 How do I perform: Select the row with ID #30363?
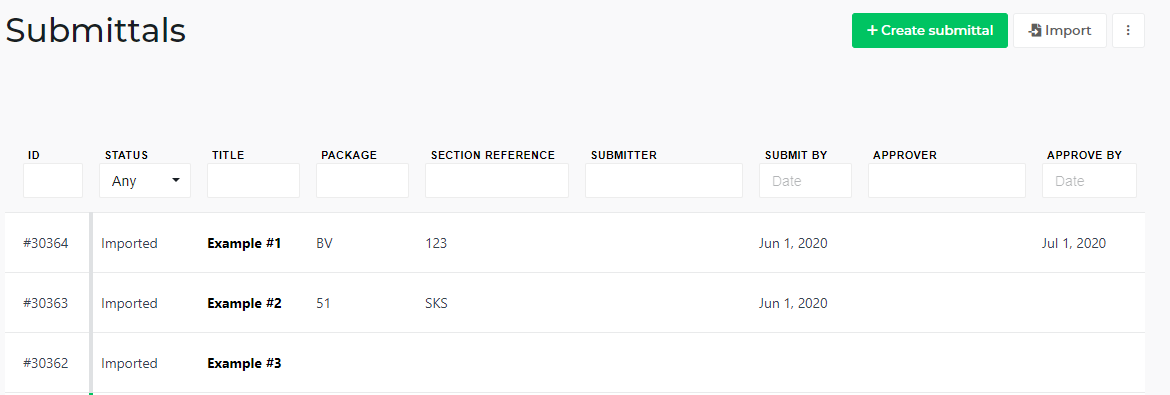(x=575, y=303)
